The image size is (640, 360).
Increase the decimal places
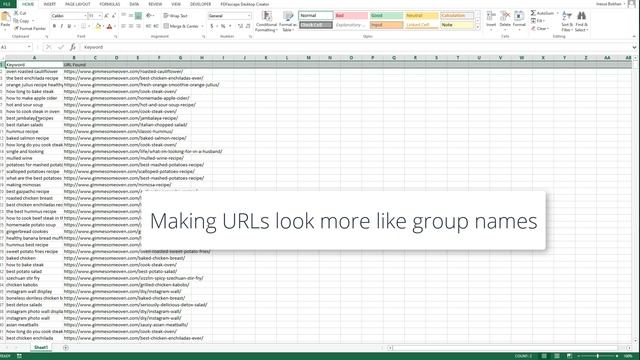tap(240, 26)
